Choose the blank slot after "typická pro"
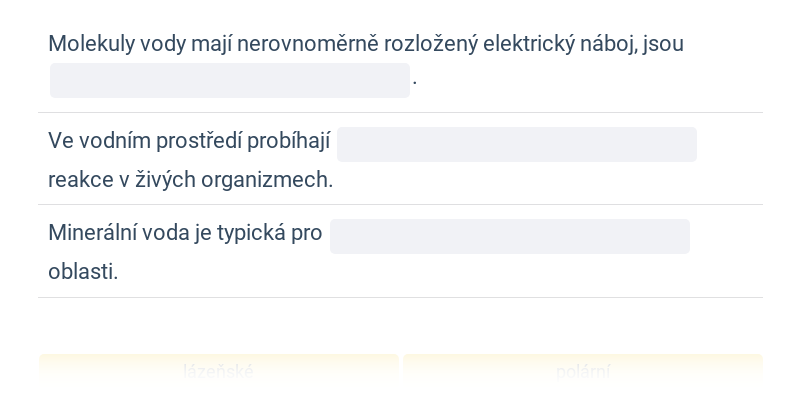 [510, 236]
